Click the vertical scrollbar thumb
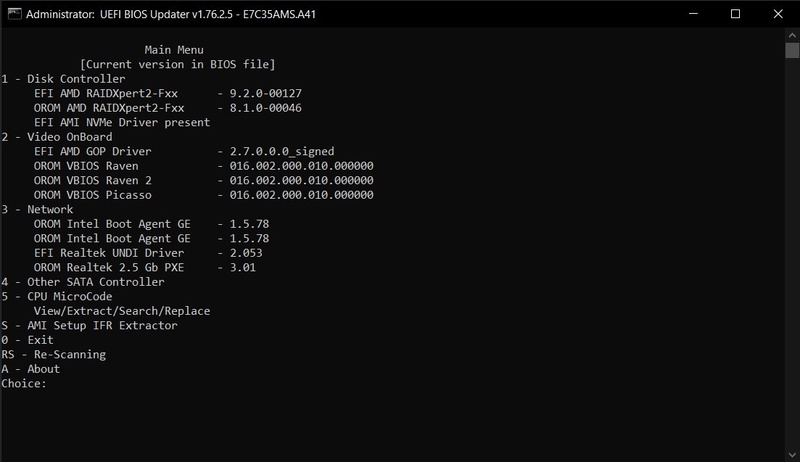The image size is (800, 462). [791, 52]
